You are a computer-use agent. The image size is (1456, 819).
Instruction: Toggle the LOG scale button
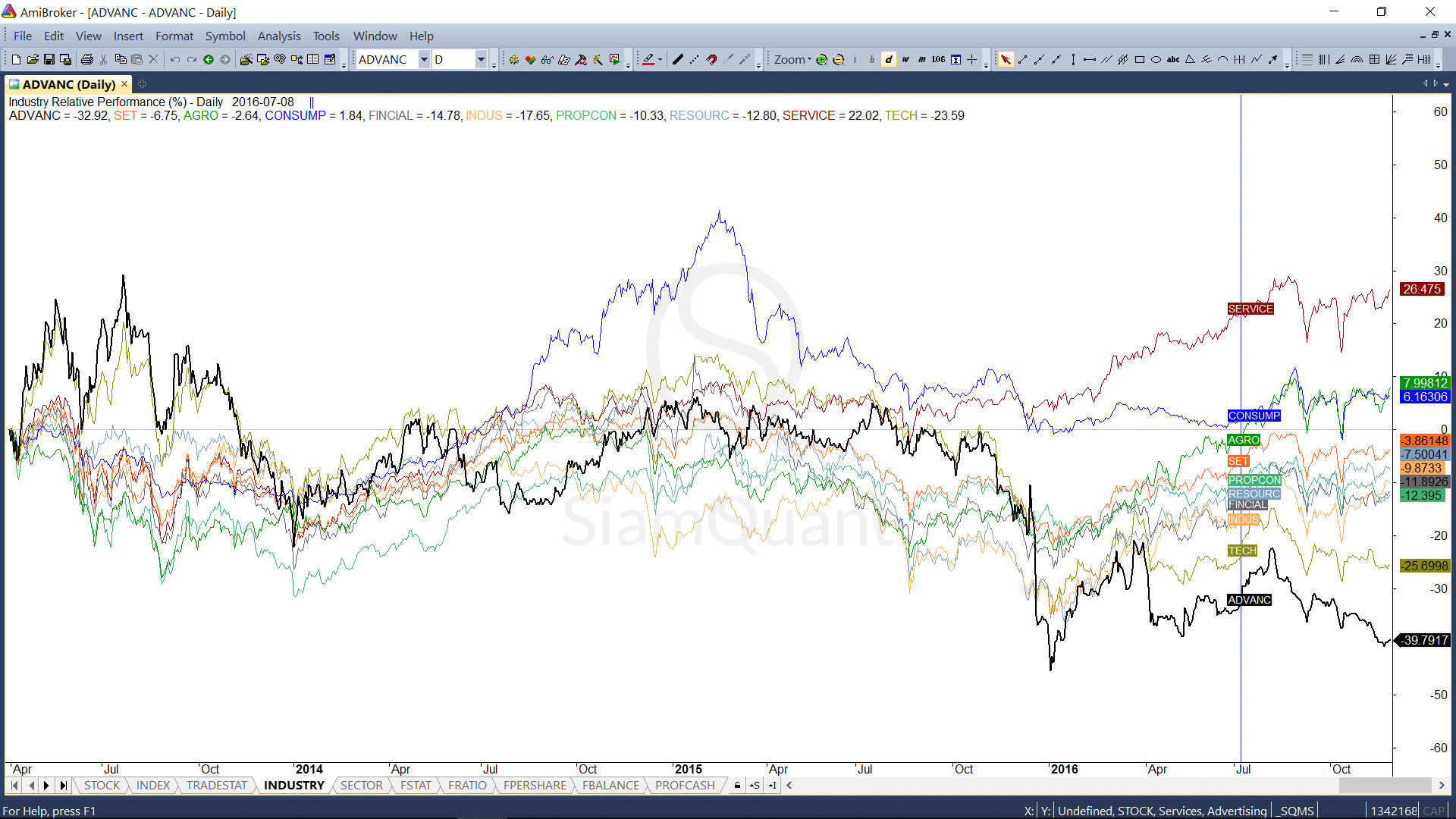[939, 59]
